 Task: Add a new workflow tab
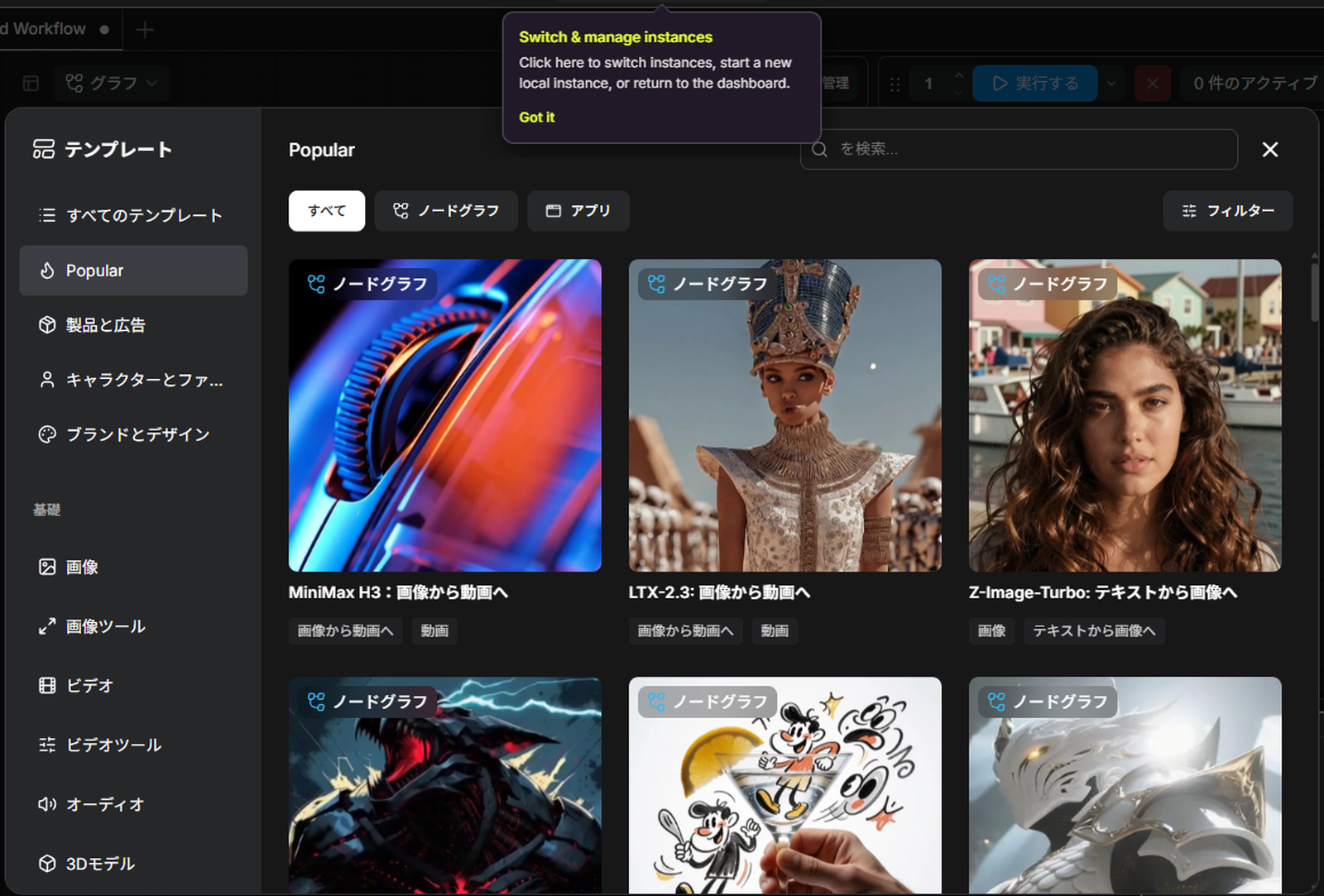pyautogui.click(x=145, y=30)
